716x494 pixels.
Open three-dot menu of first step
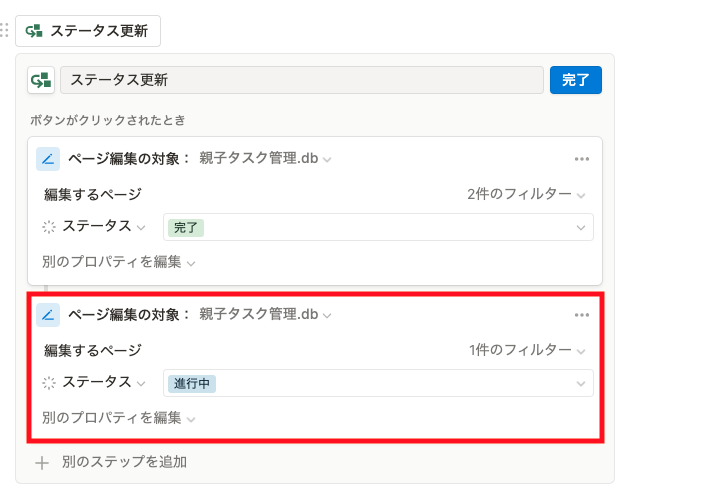(581, 159)
